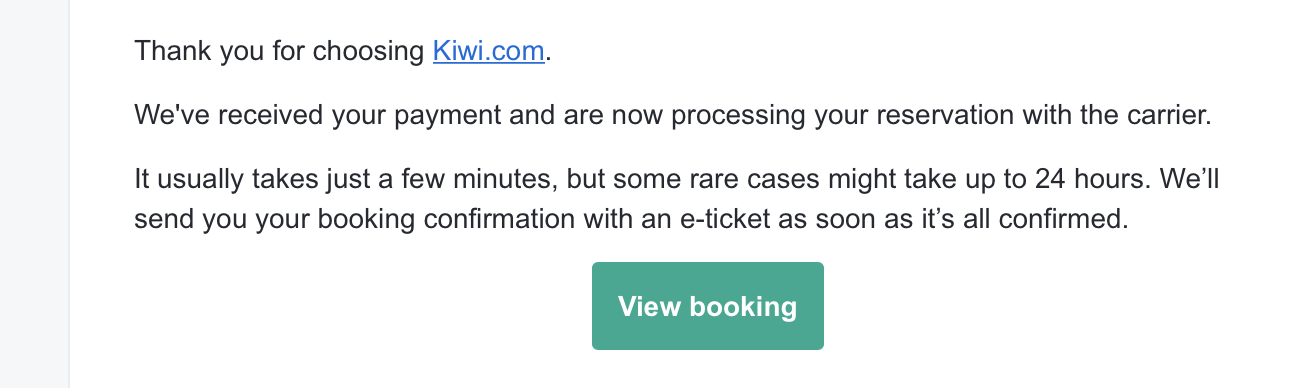1300x388 pixels.
Task: Click the 'It usually takes just a few minutes' text
Action: [346, 181]
